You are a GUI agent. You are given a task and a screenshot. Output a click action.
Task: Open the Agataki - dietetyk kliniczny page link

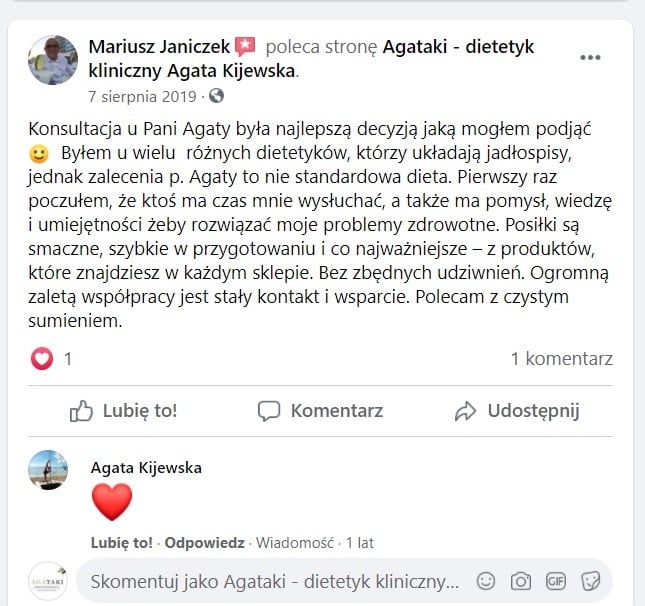(311, 59)
